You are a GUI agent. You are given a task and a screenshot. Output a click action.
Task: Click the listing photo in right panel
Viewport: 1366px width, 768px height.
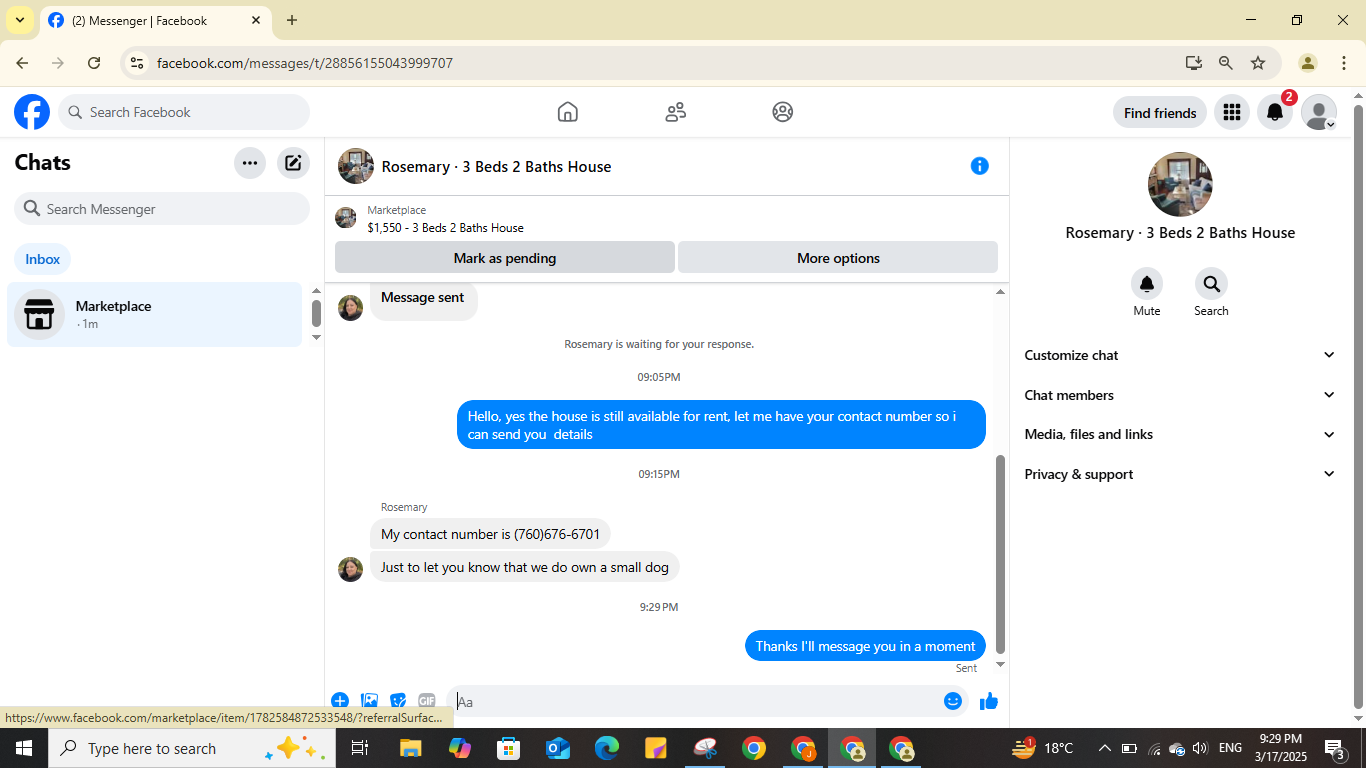(x=1180, y=184)
